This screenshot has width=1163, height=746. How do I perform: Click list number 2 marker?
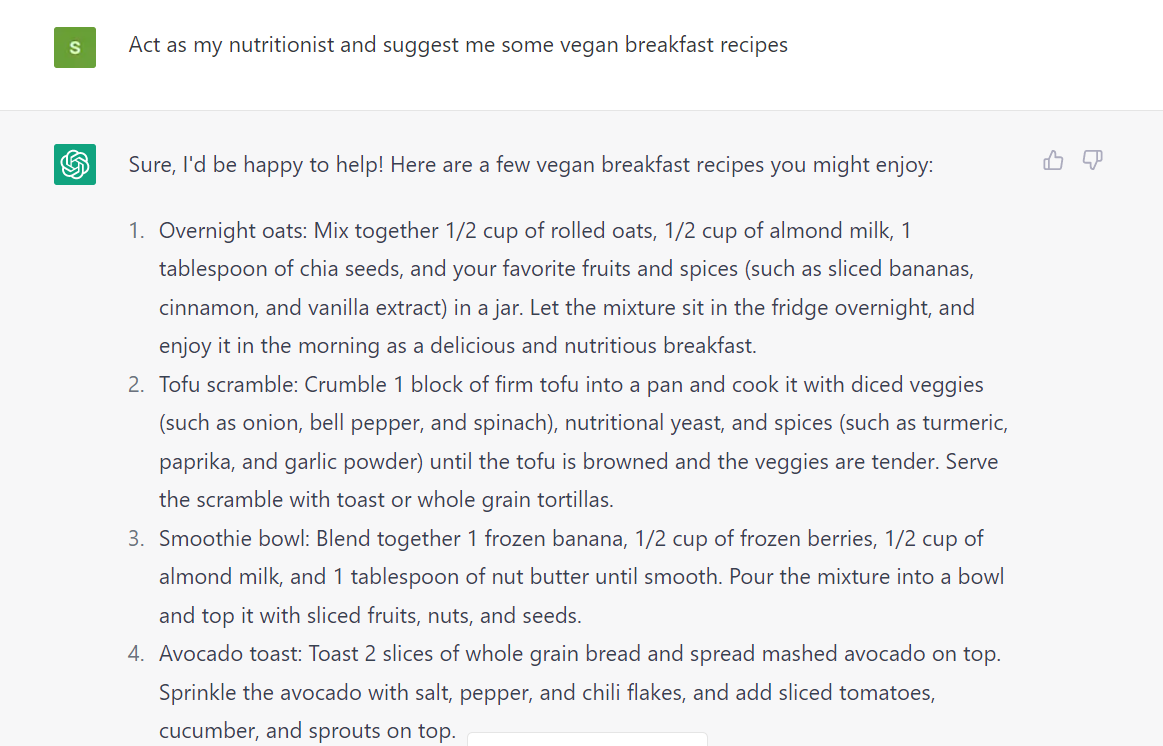pos(136,385)
